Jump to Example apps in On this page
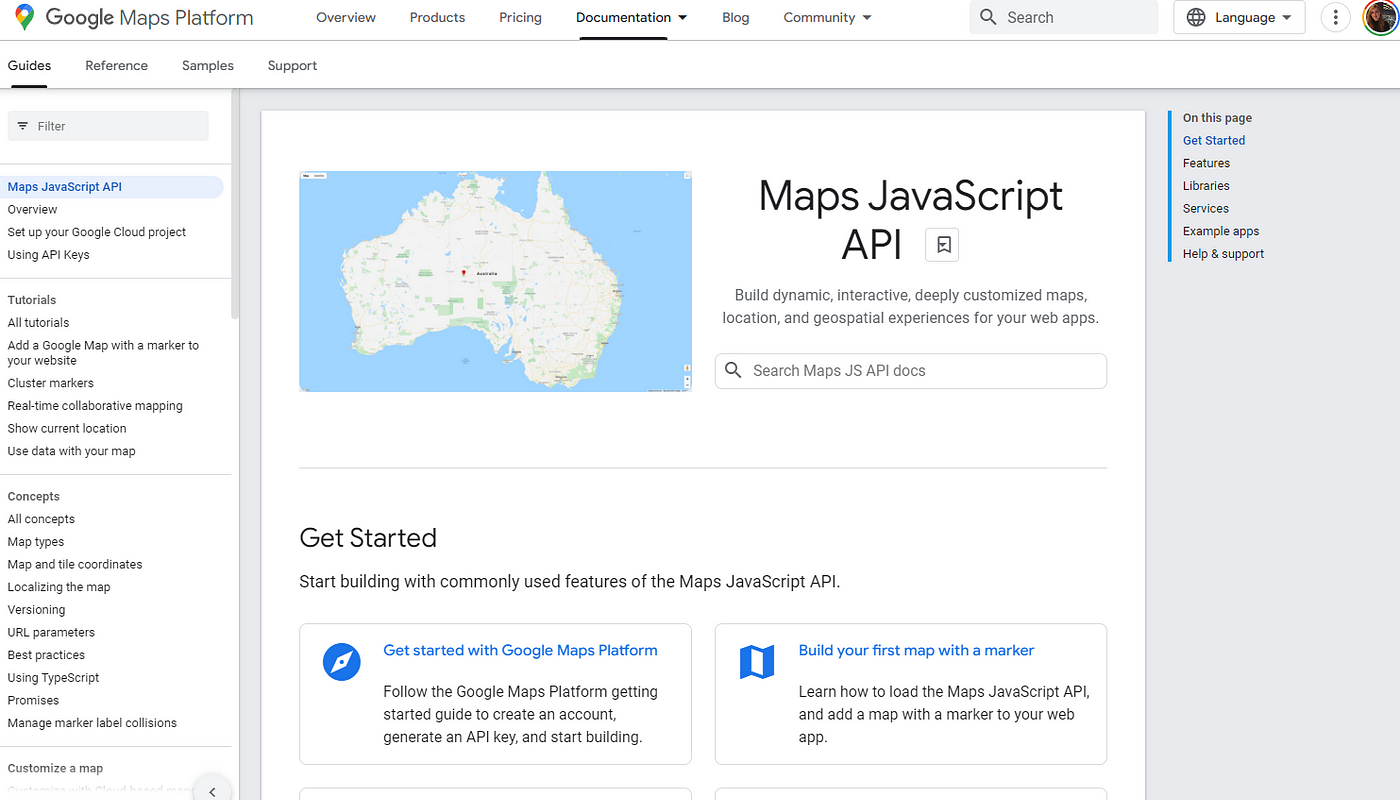The image size is (1400, 800). pos(1221,231)
